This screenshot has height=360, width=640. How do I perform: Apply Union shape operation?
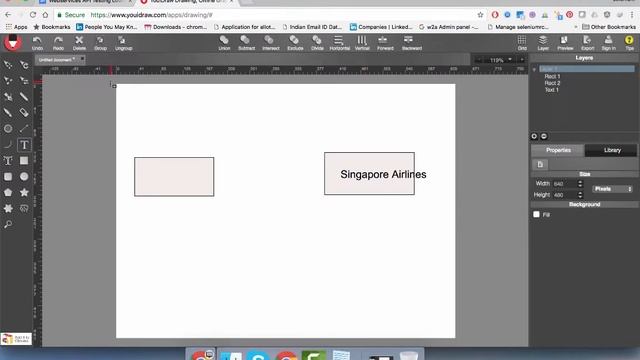click(224, 43)
